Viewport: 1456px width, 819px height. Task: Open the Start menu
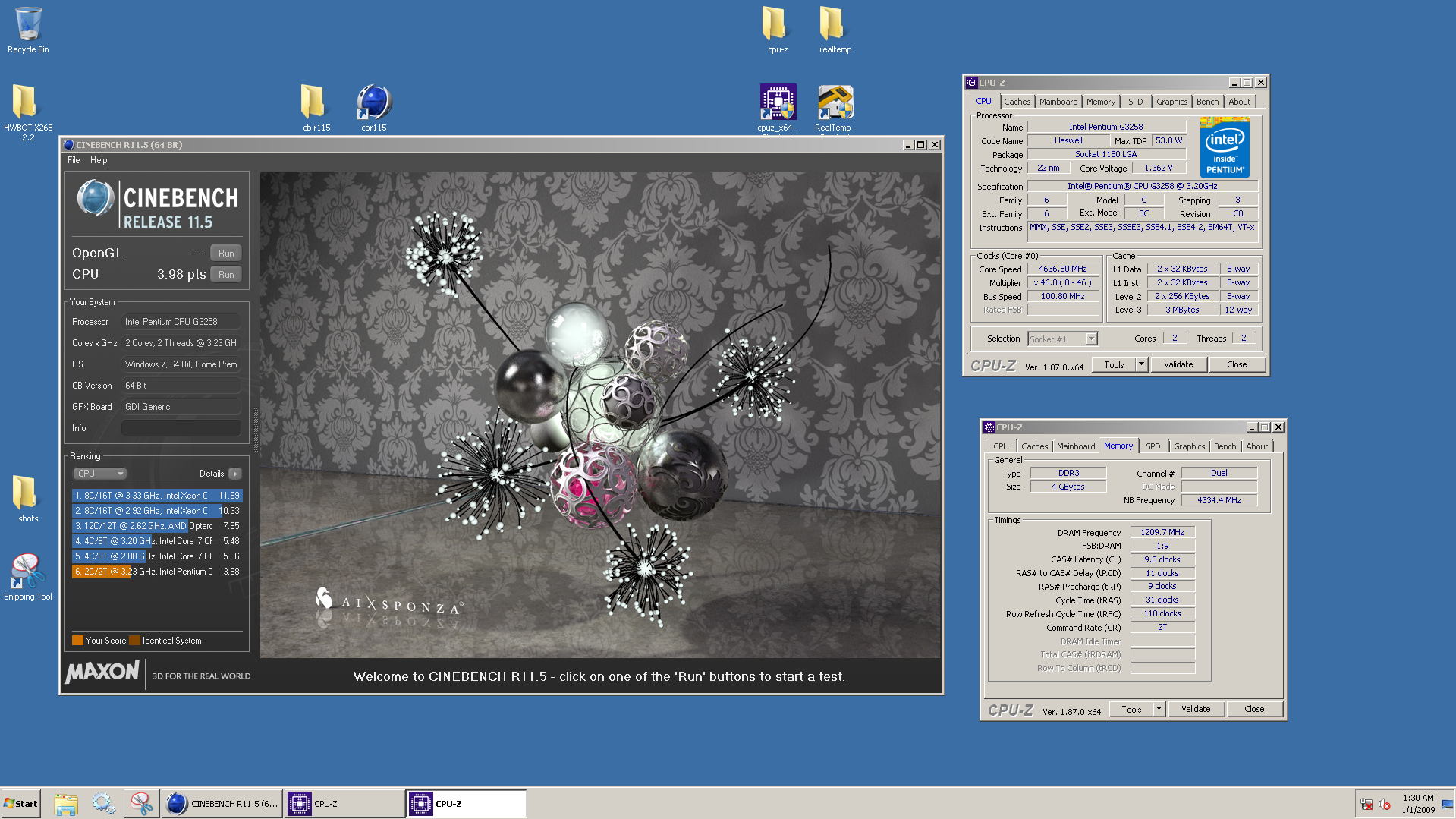coord(20,804)
